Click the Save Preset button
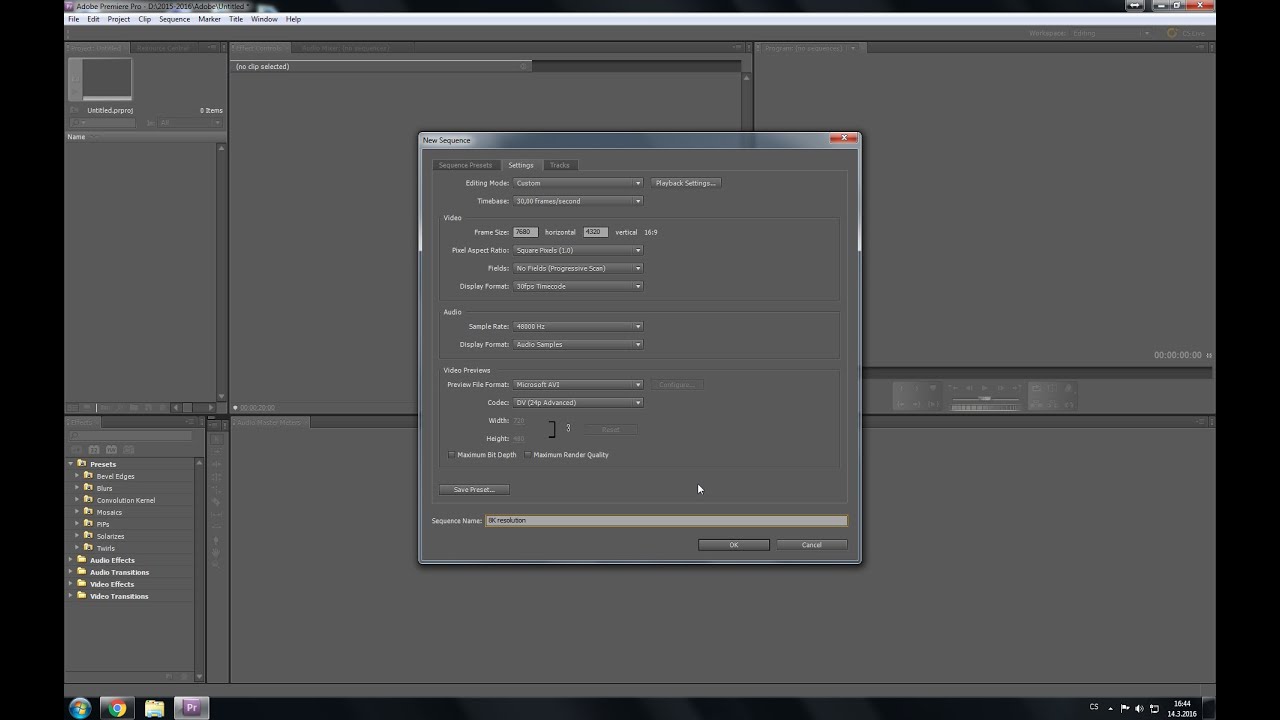The width and height of the screenshot is (1280, 720). (x=474, y=490)
